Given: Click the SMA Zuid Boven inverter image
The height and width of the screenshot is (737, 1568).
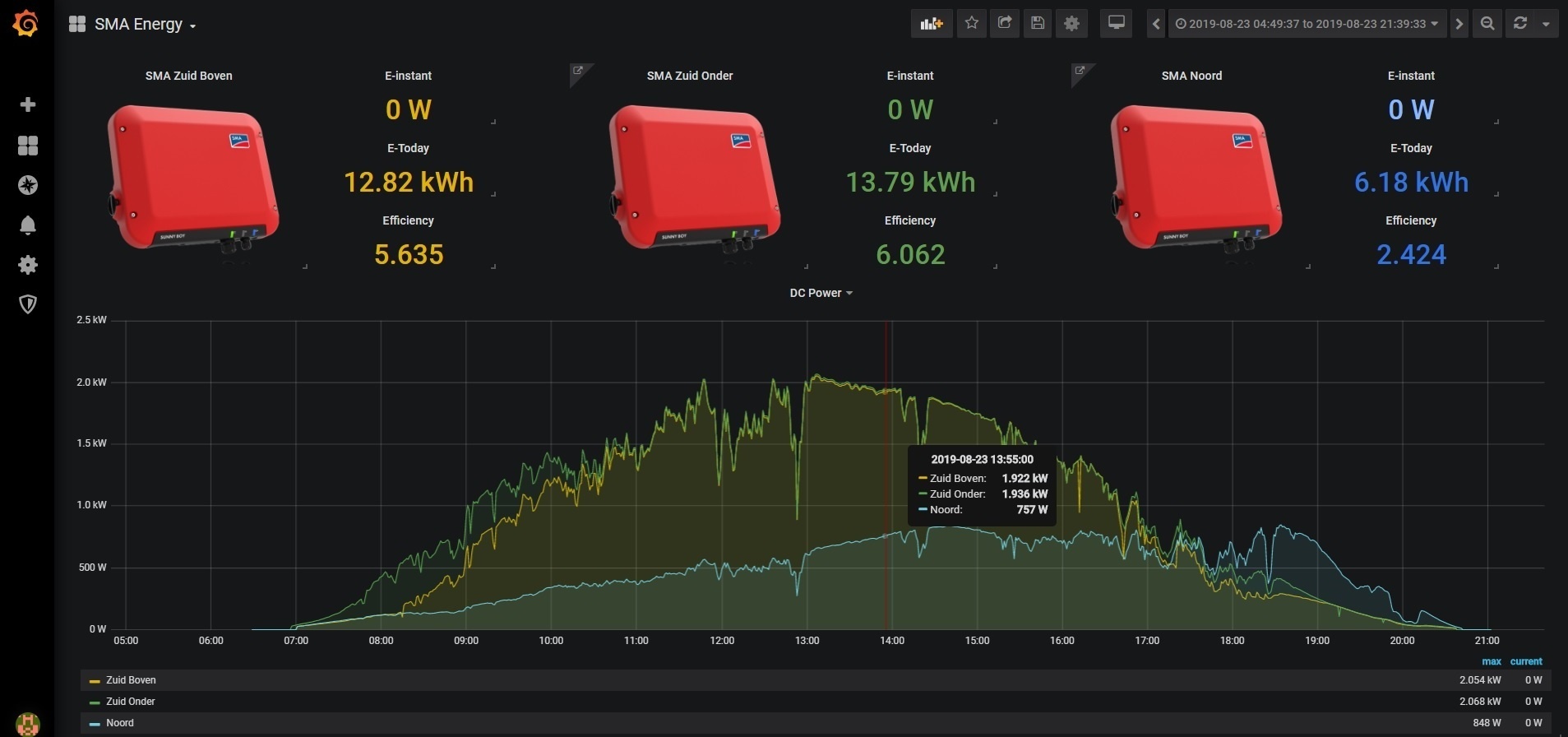Looking at the screenshot, I should click(193, 178).
